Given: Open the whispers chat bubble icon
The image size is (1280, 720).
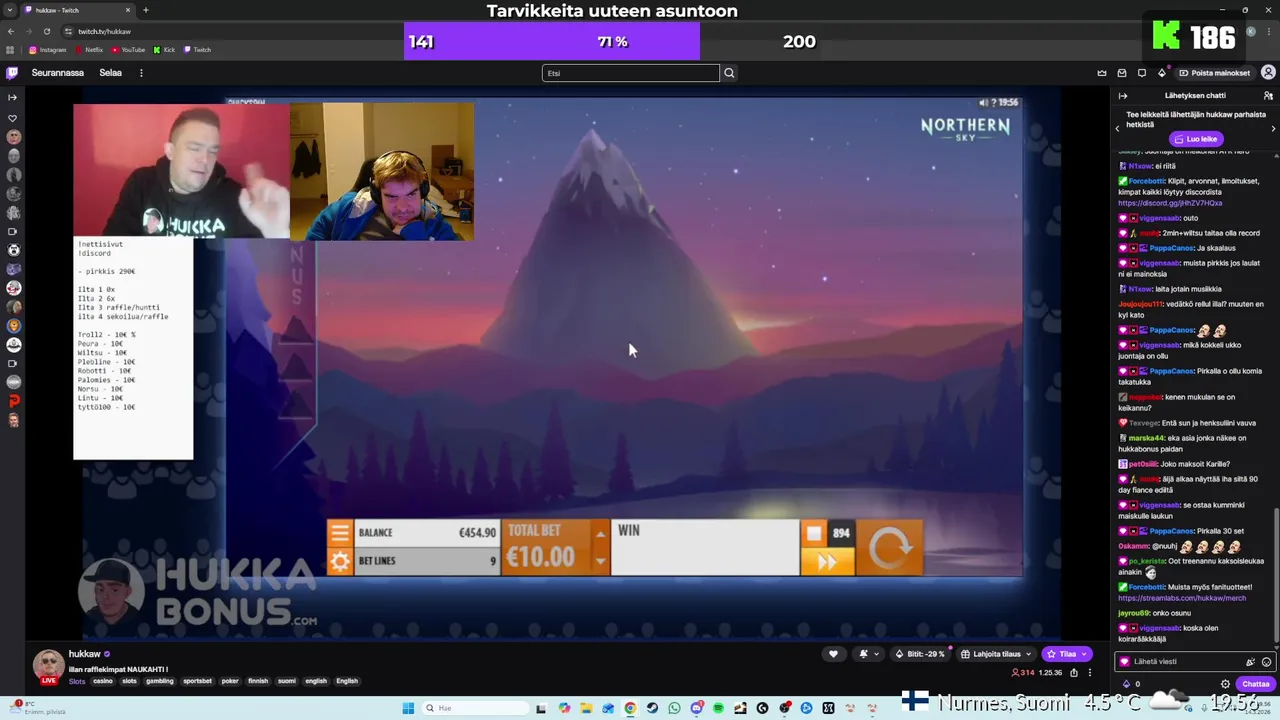Looking at the screenshot, I should click(1142, 73).
